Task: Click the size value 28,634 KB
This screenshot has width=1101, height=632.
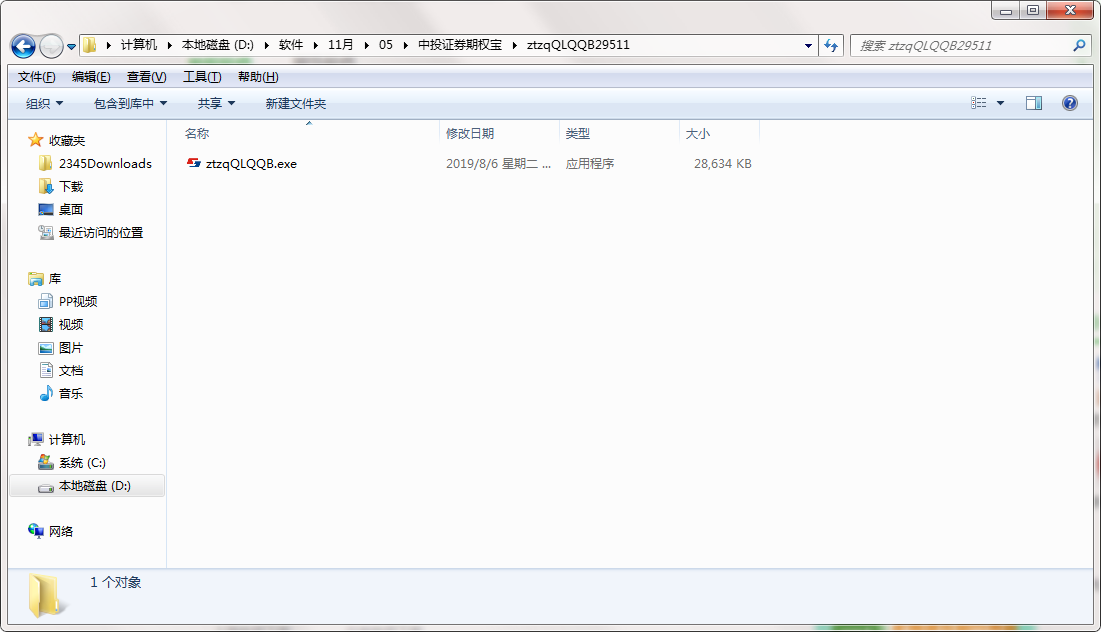Action: 723,164
